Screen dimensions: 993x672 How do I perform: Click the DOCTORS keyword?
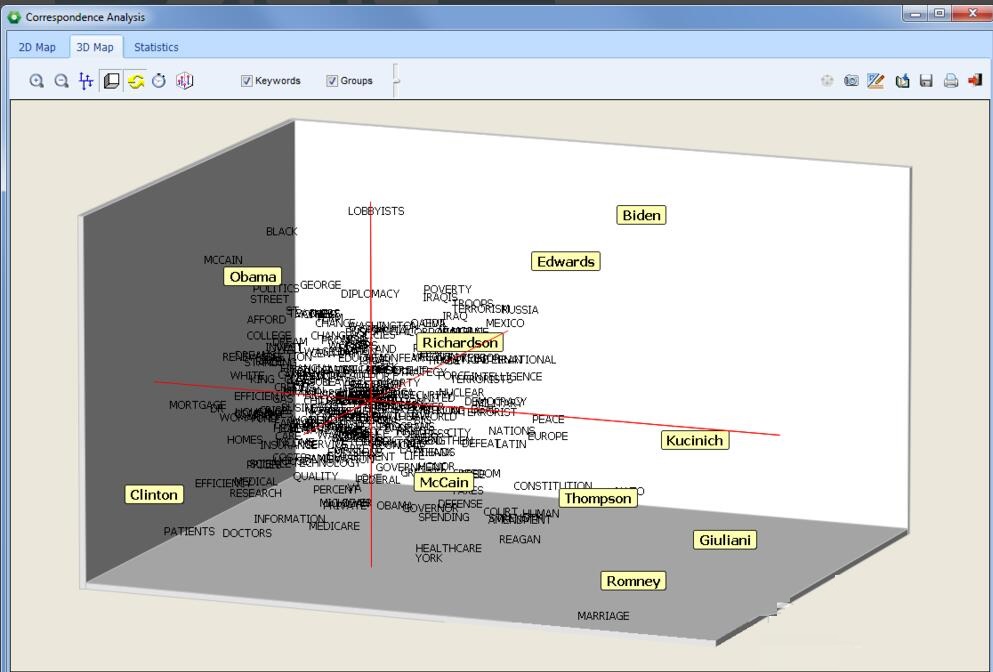247,533
